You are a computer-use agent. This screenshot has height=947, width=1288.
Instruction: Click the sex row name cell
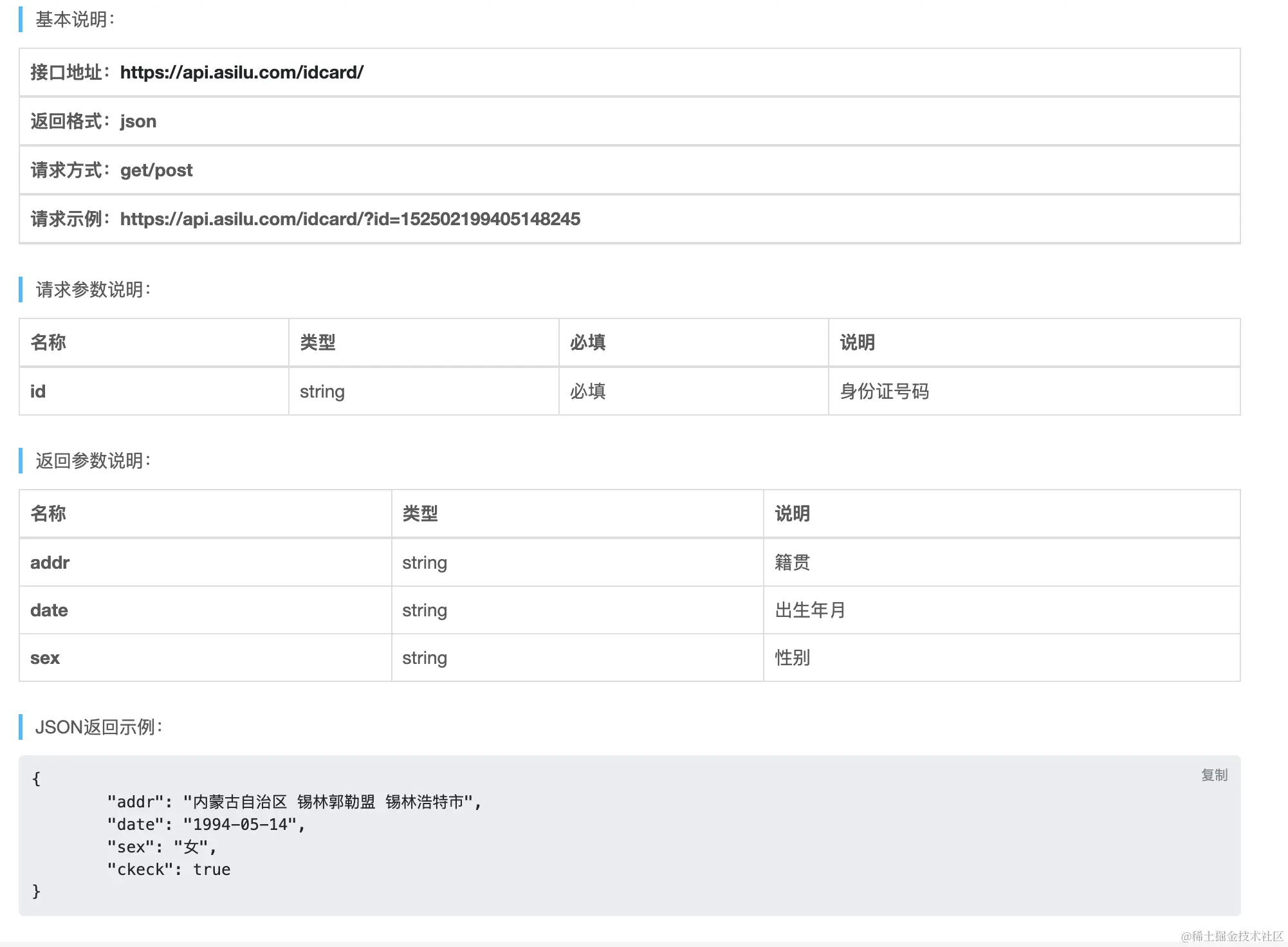point(45,658)
